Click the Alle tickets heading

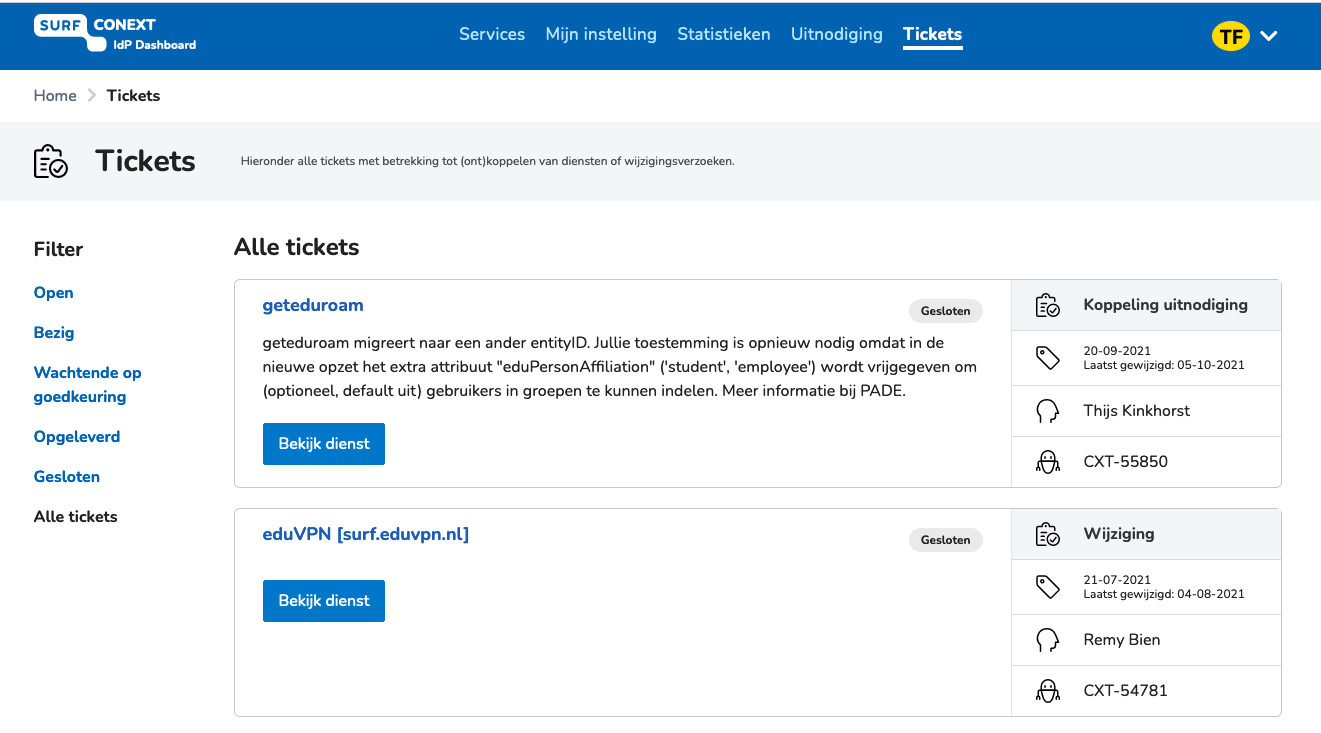296,247
